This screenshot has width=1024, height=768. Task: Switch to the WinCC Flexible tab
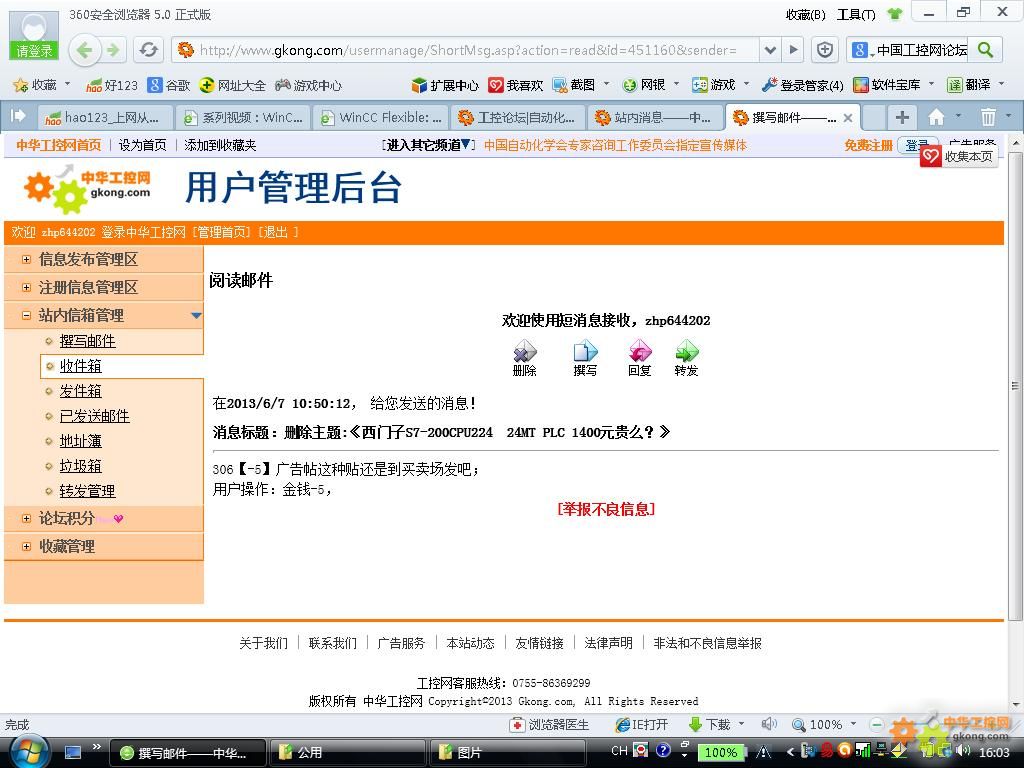click(x=381, y=118)
